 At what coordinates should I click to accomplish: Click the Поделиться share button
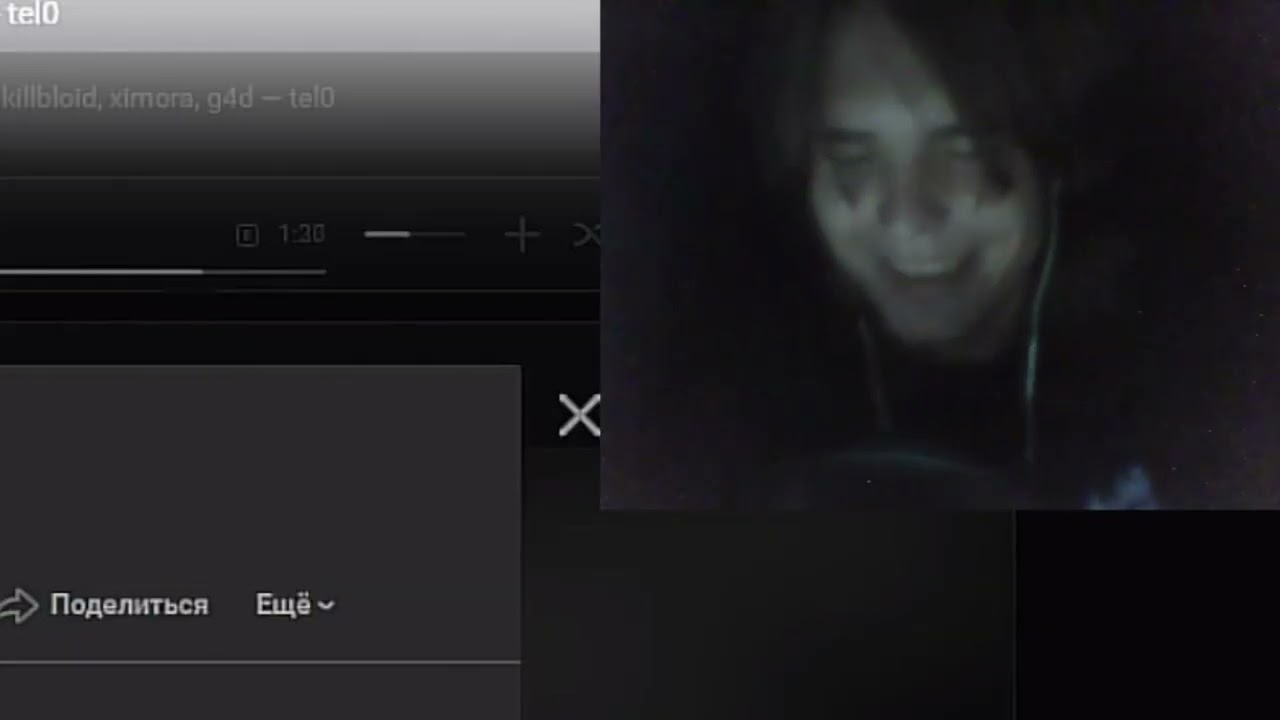click(x=104, y=605)
